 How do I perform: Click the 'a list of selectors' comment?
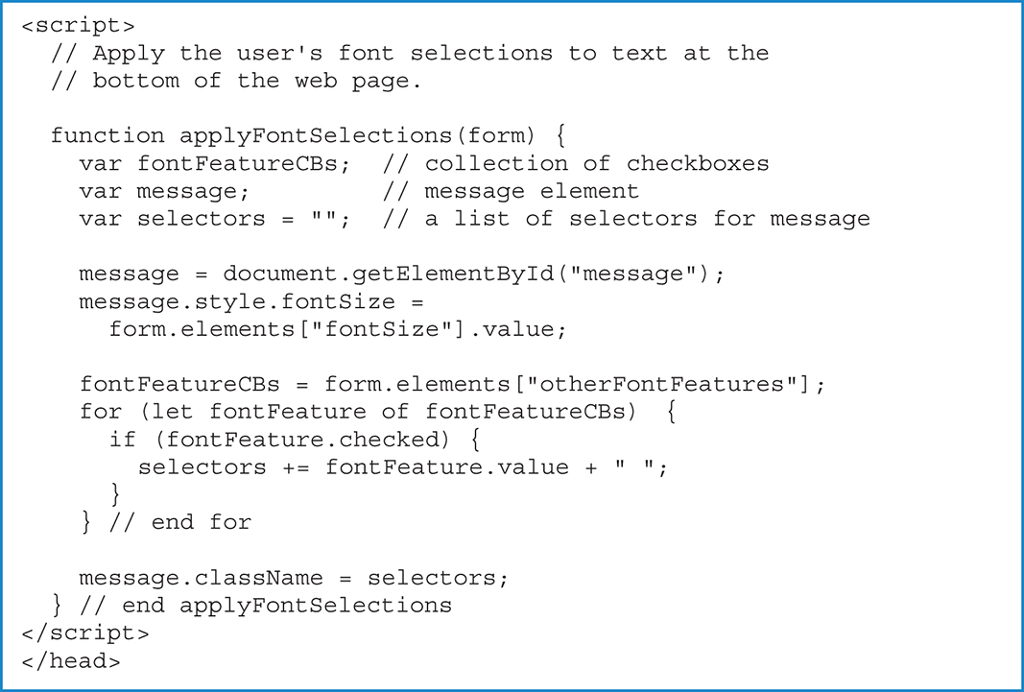[x=626, y=219]
